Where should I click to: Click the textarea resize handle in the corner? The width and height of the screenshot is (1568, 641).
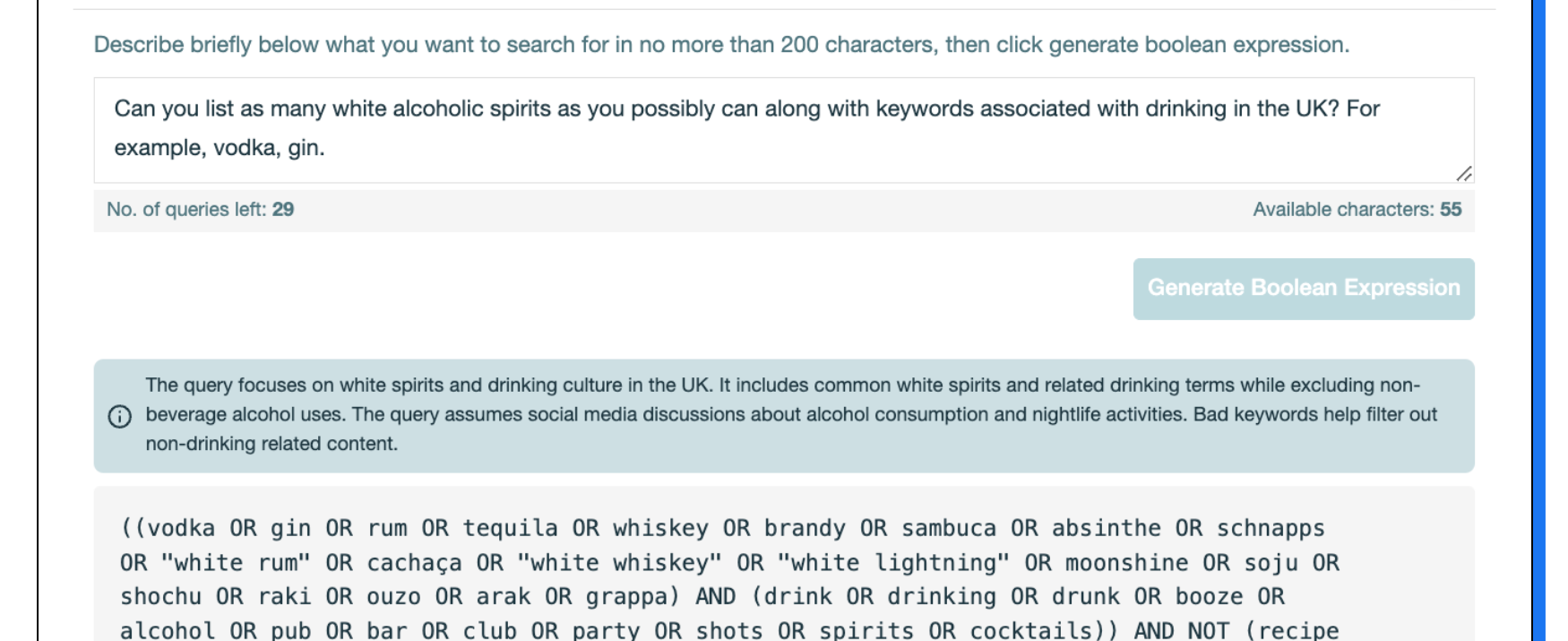pos(1463,173)
